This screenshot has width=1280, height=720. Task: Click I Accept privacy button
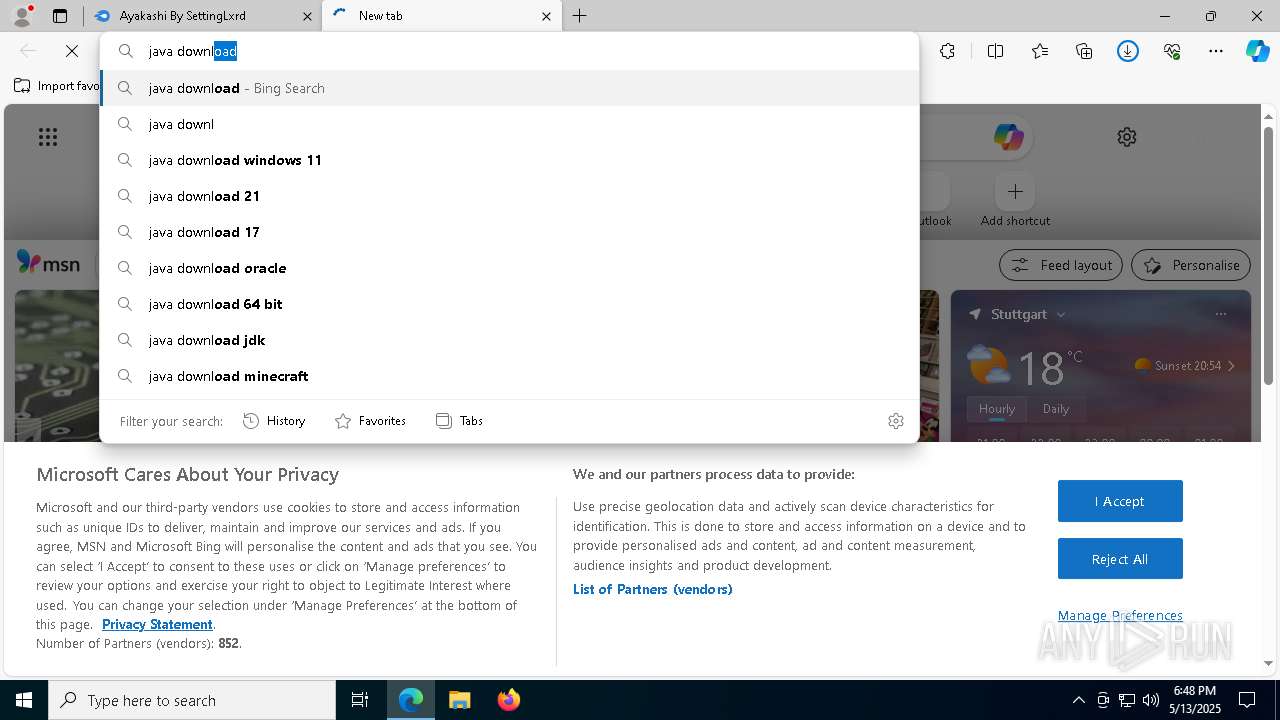[x=1120, y=501]
